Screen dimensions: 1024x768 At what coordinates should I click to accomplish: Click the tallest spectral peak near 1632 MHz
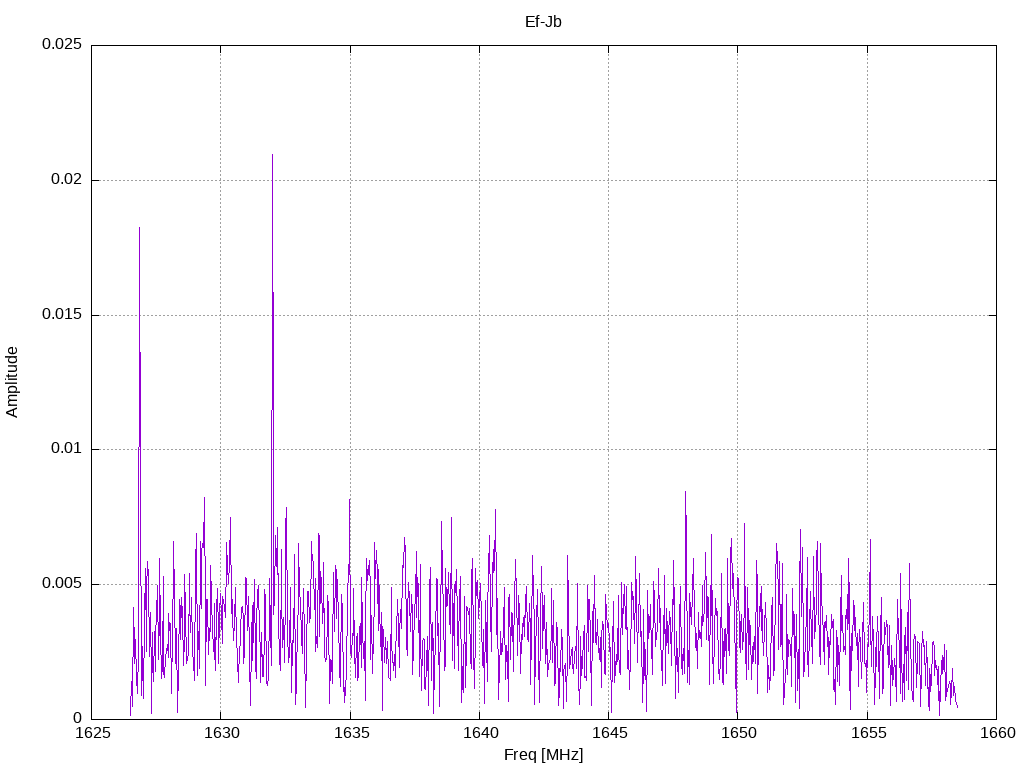pos(272,157)
